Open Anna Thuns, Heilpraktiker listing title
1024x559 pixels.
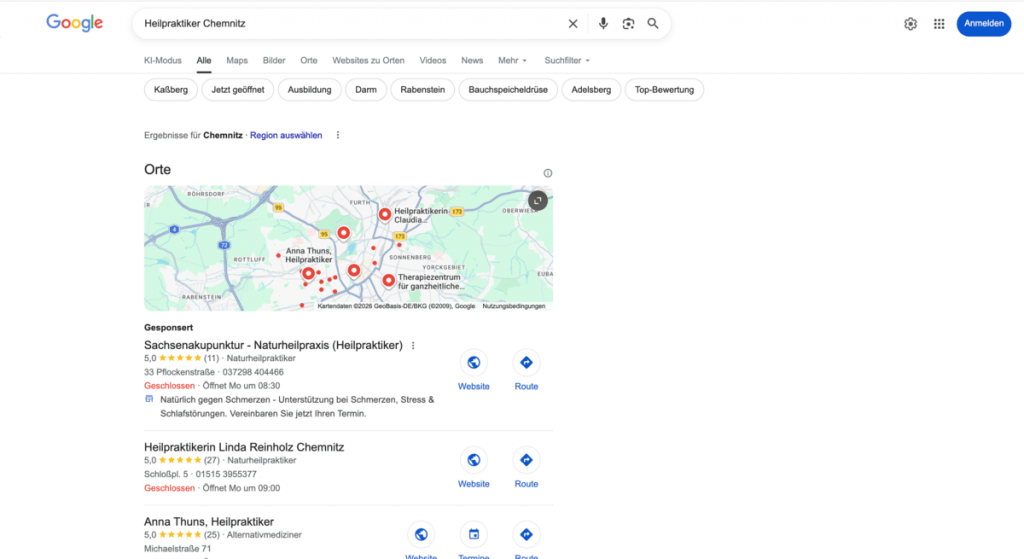click(208, 522)
